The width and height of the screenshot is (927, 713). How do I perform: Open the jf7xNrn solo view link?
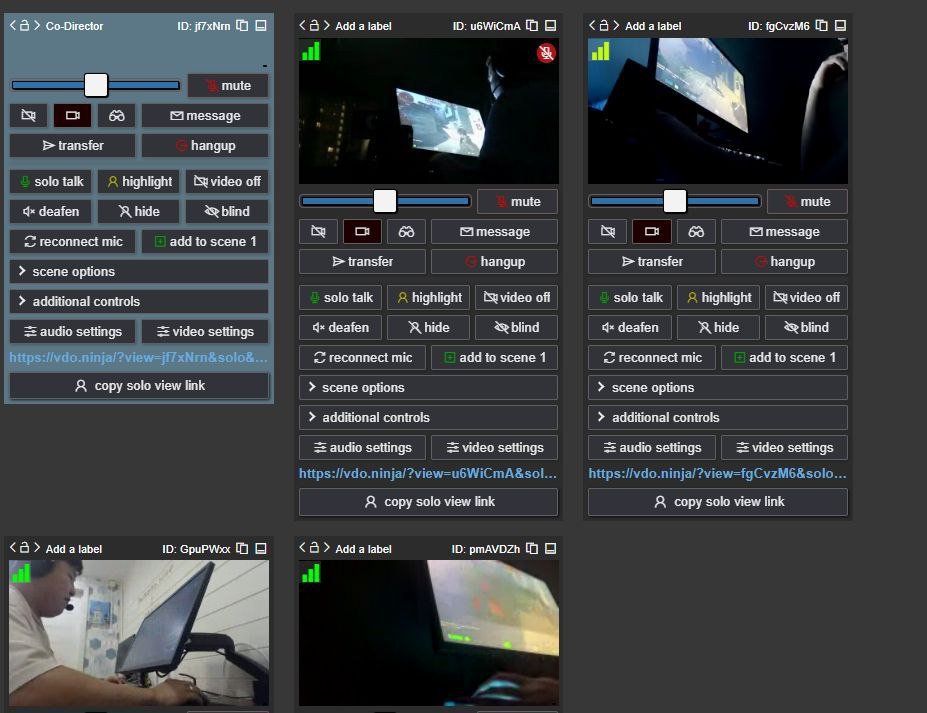click(138, 358)
